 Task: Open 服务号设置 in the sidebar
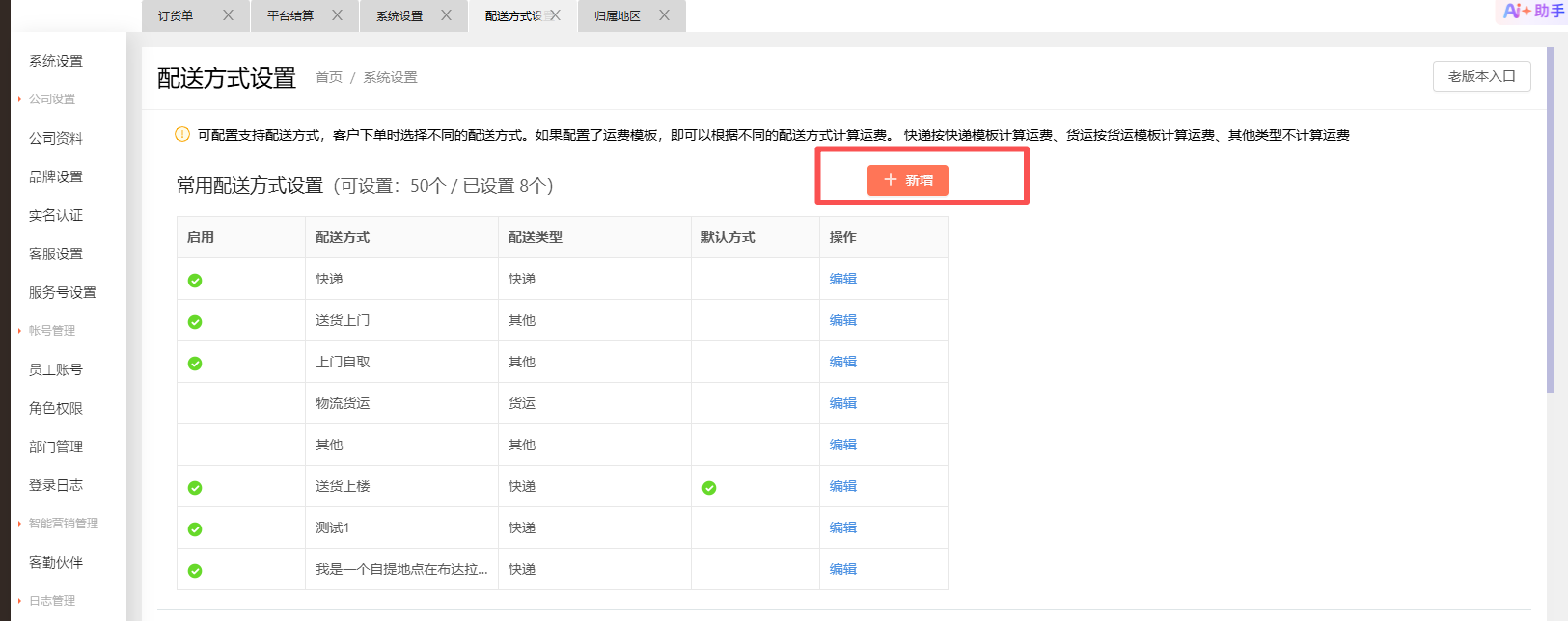click(63, 292)
